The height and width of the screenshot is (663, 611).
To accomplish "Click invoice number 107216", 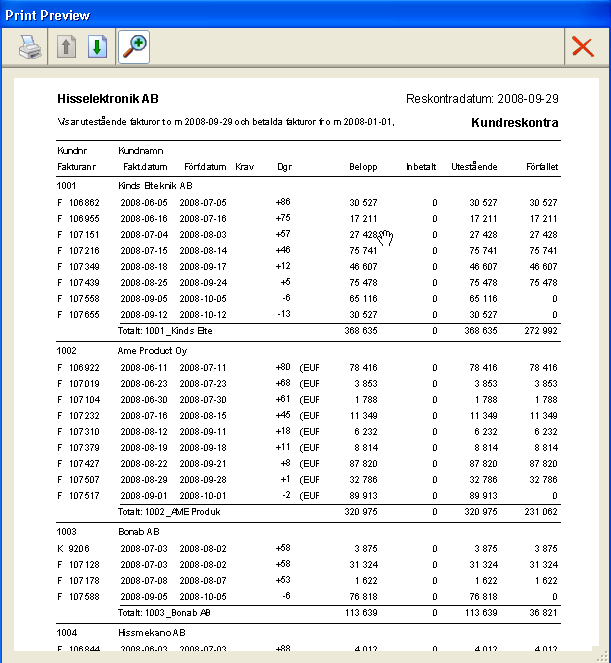I will coord(84,251).
